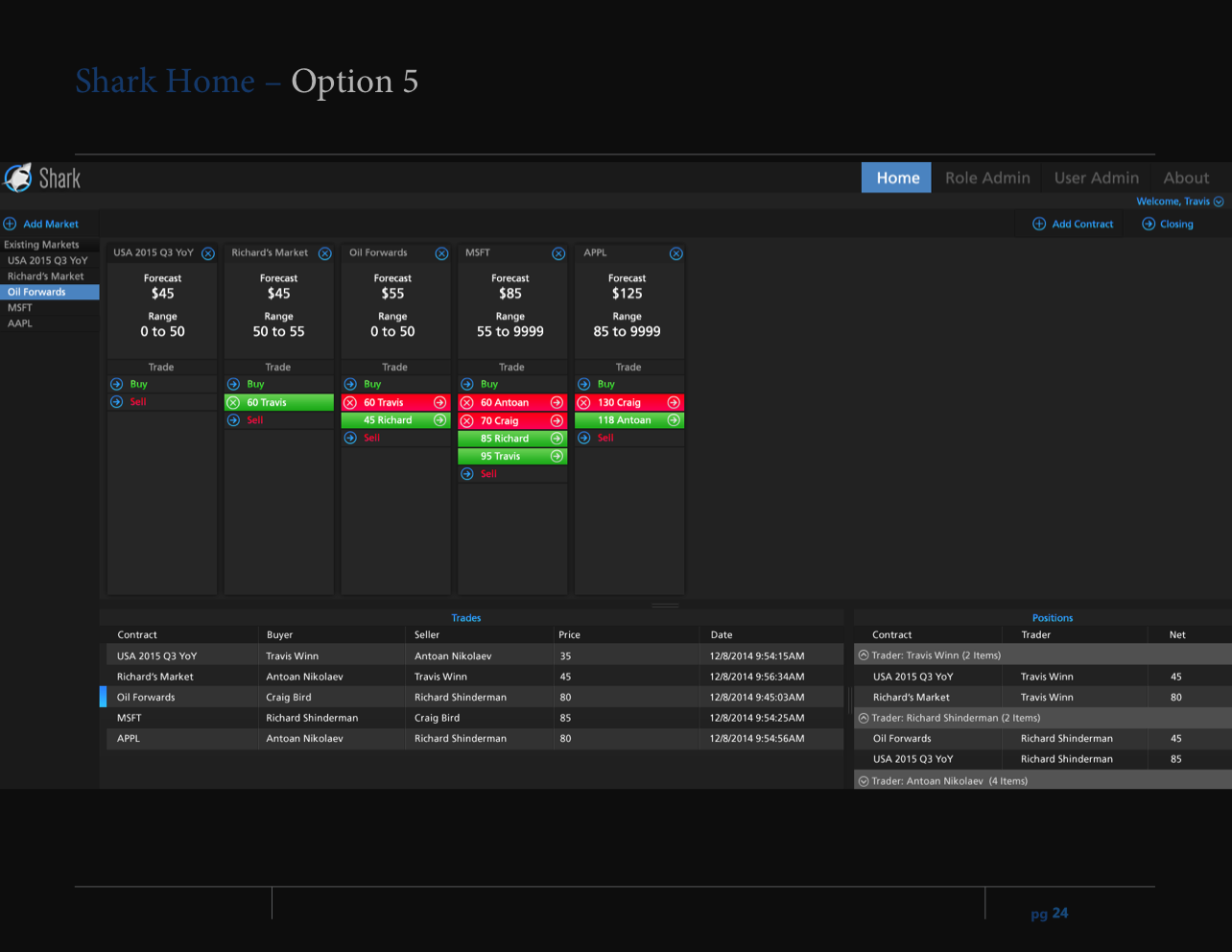
Task: Open the Welcome, Travis user dropdown
Action: point(1219,202)
